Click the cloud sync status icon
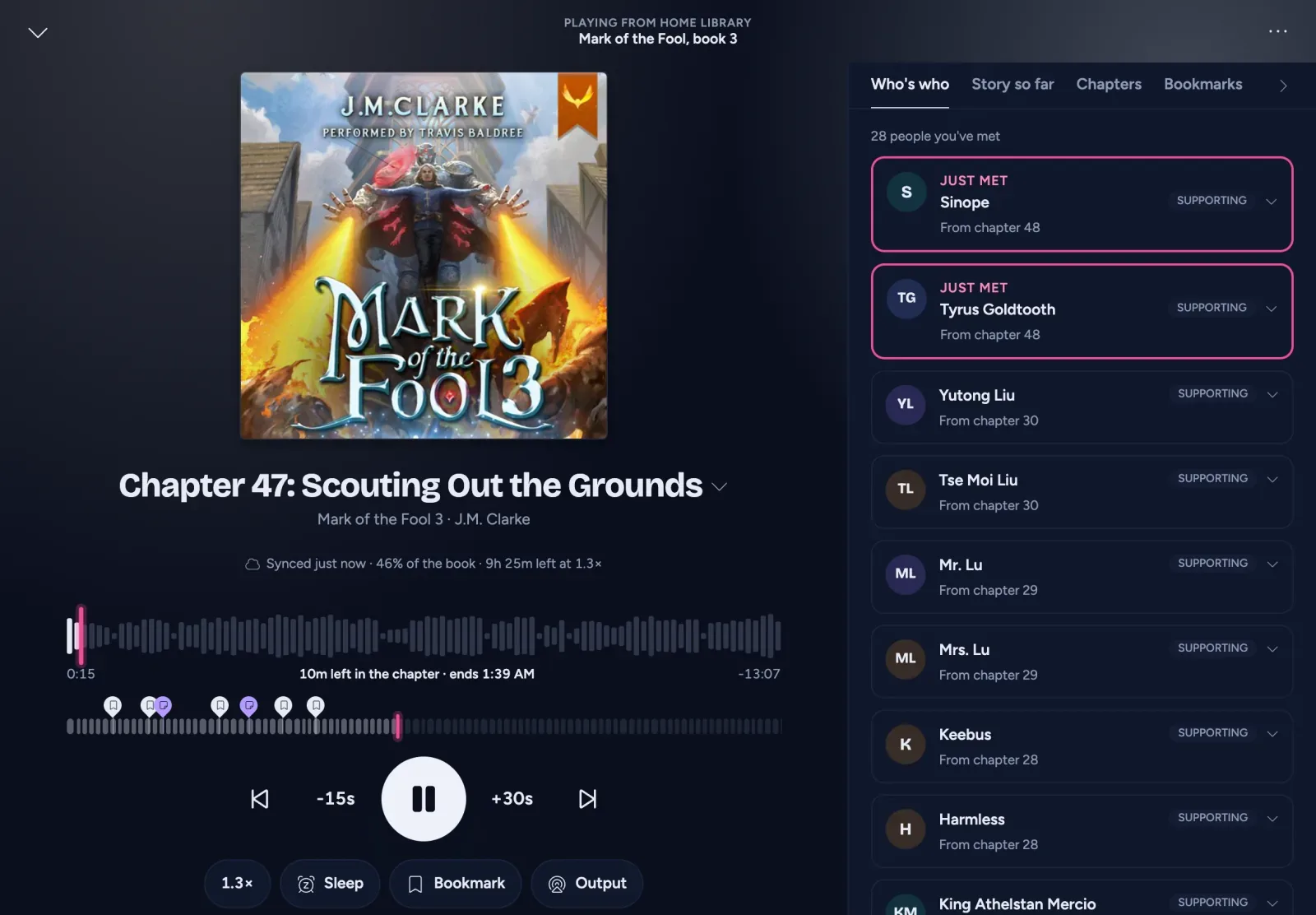1316x915 pixels. 253,564
